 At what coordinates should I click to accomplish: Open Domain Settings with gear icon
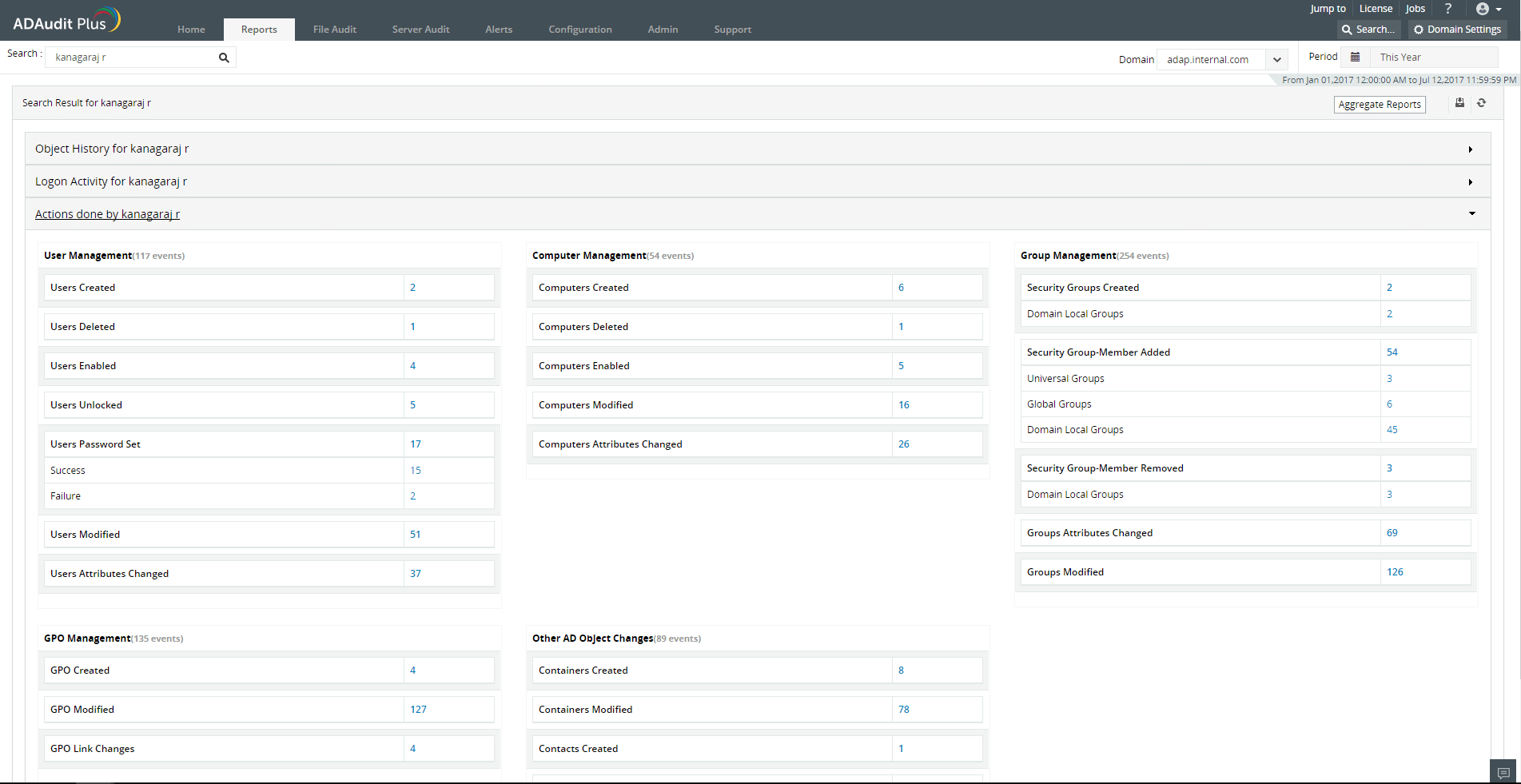point(1456,30)
